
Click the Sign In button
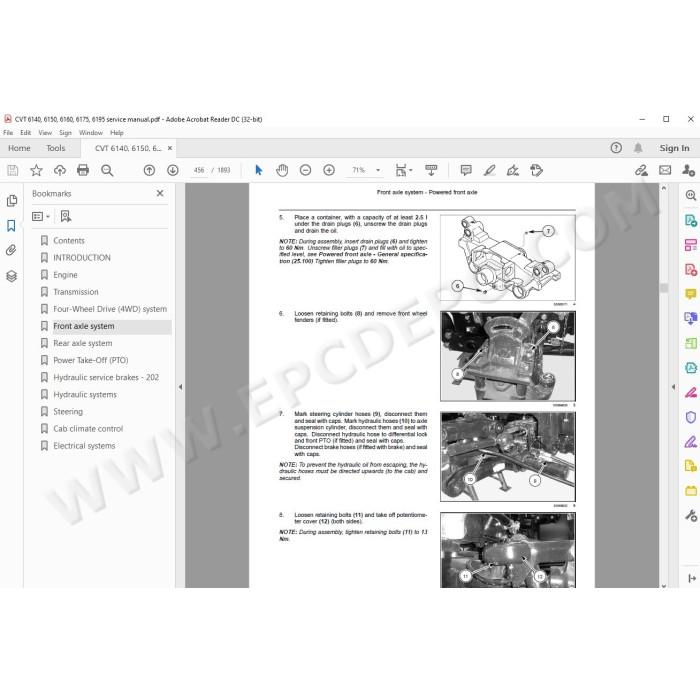(x=674, y=148)
